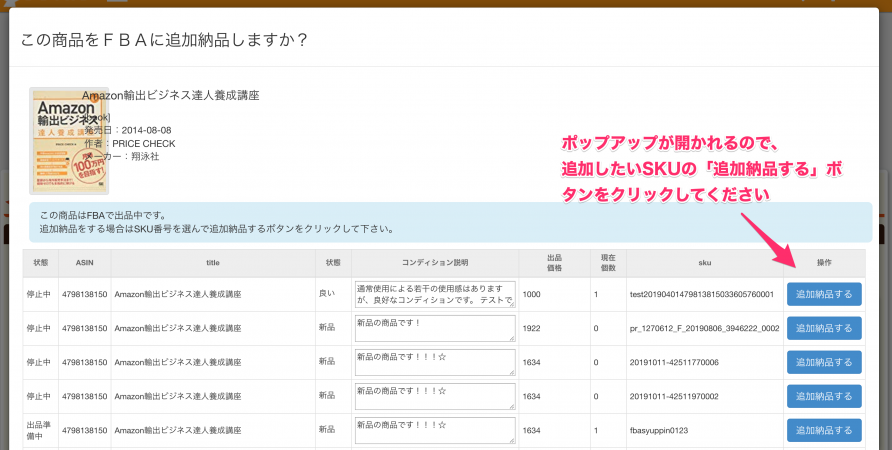Click the 良い condition cell
The width and height of the screenshot is (892, 450).
[333, 294]
